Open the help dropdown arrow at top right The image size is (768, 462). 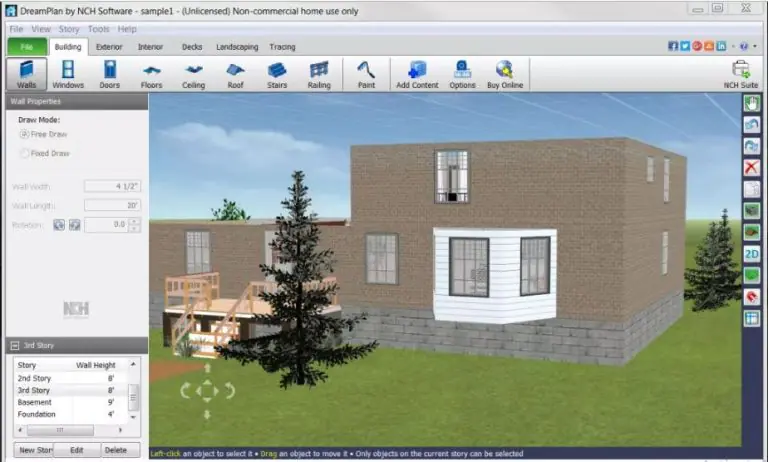pos(755,46)
